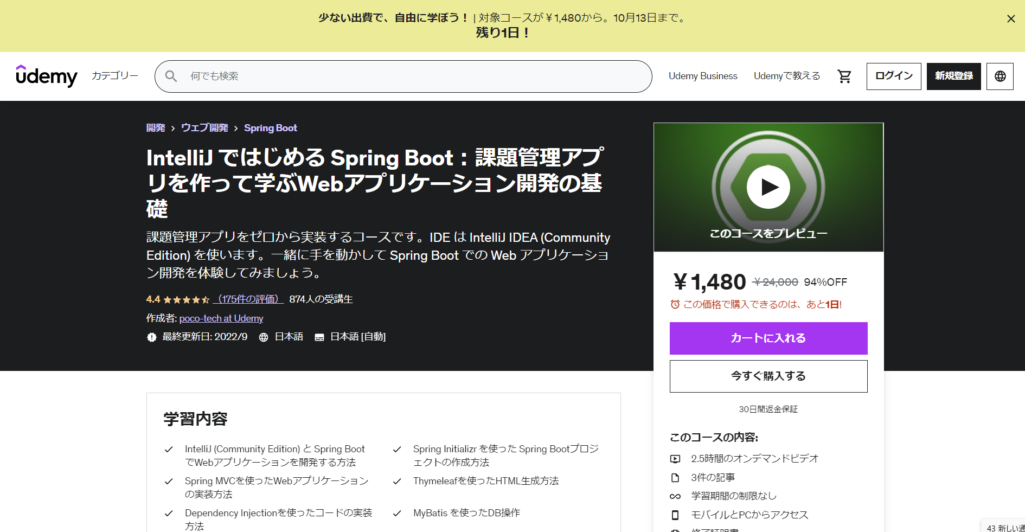Go to ウェブ開発 breadcrumb

(x=205, y=128)
